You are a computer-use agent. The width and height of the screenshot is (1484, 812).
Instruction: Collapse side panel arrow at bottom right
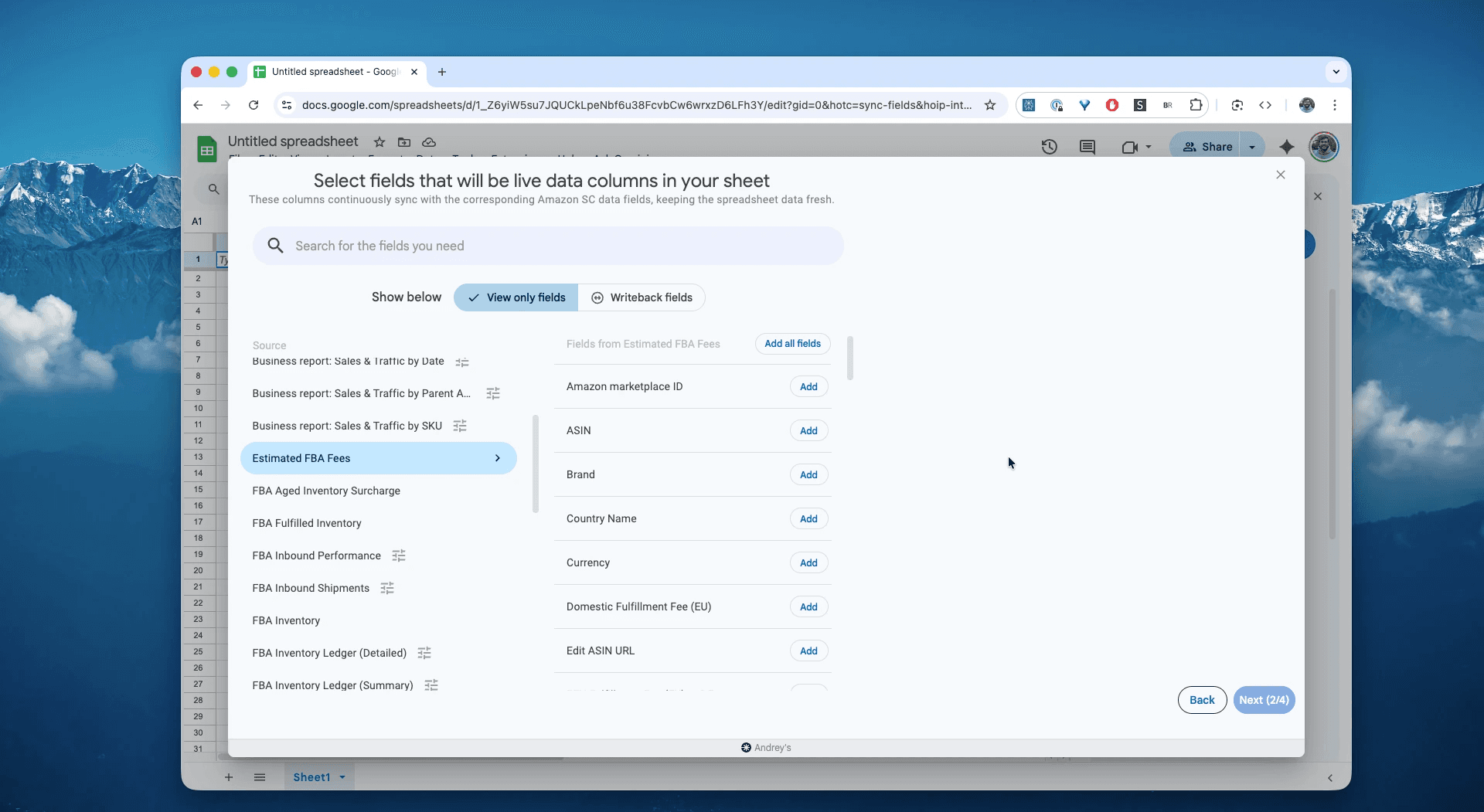[1330, 778]
